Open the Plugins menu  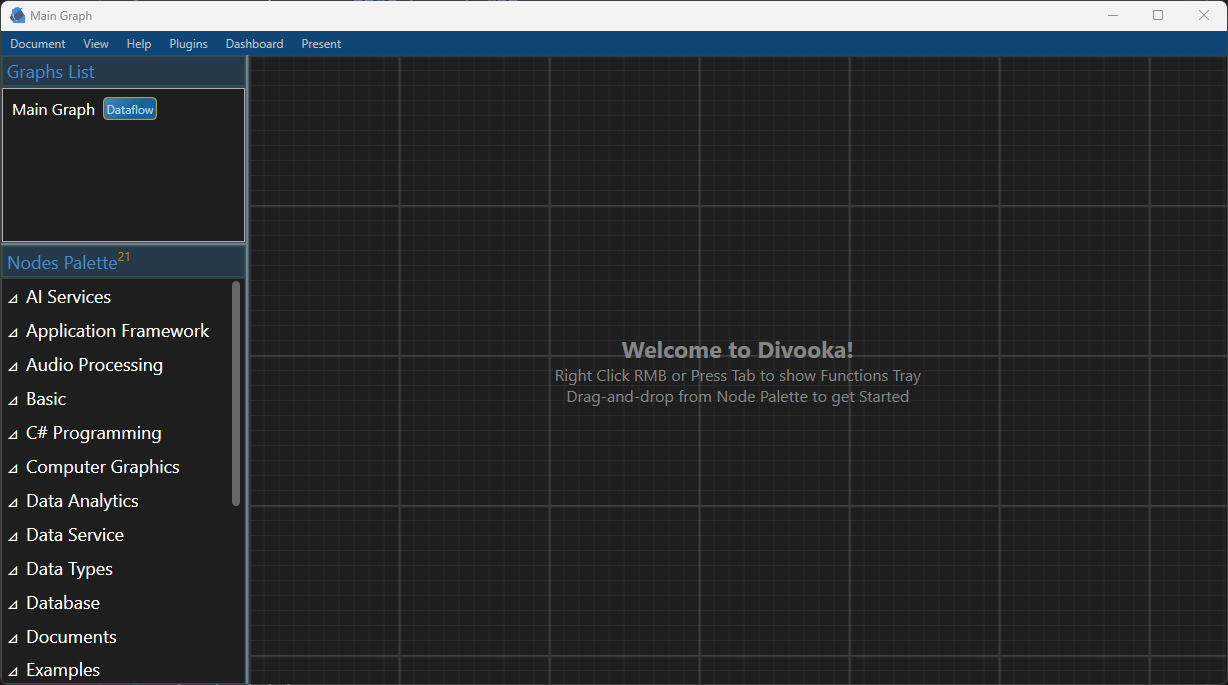click(188, 44)
